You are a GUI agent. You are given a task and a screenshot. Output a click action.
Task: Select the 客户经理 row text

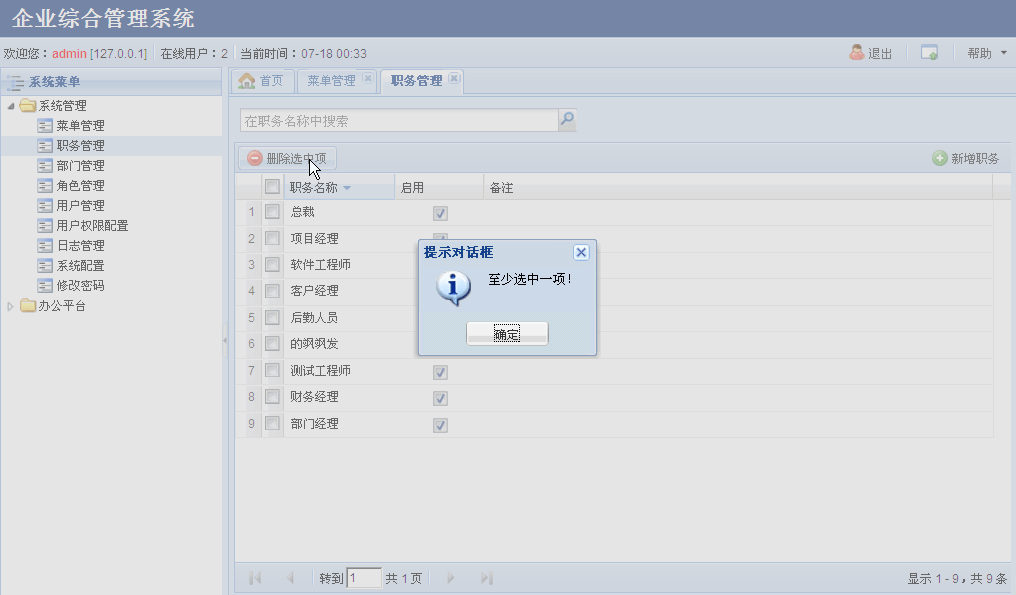coord(314,291)
